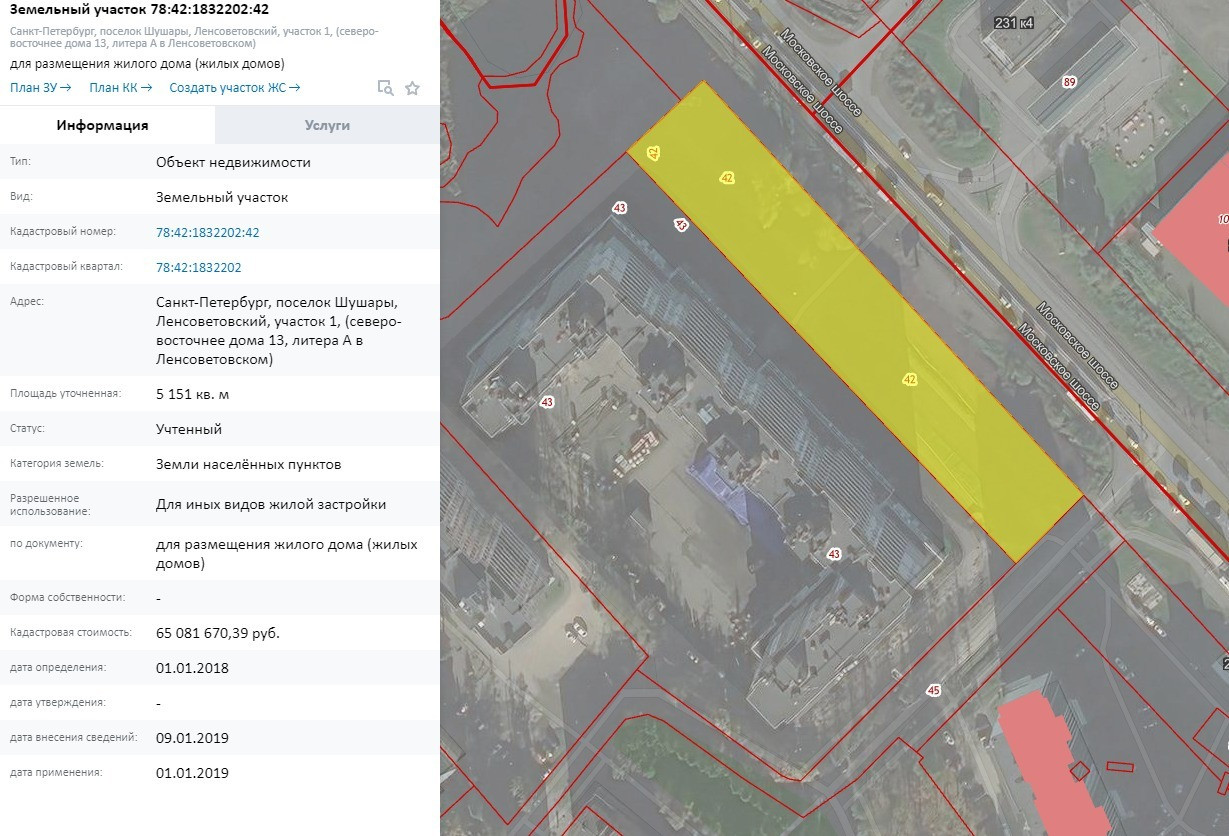The width and height of the screenshot is (1229, 836).
Task: Click the highlighted yellow parcel 42 on map
Action: [x=856, y=321]
